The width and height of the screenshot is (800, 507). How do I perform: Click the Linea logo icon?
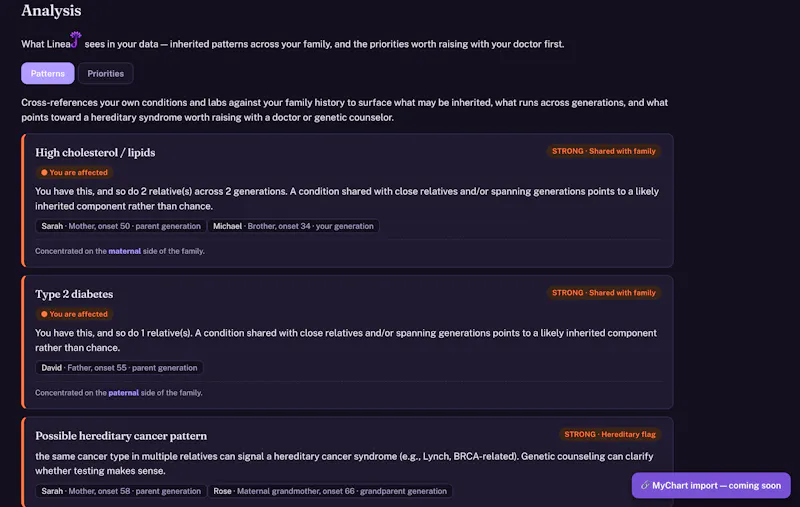pyautogui.click(x=76, y=39)
